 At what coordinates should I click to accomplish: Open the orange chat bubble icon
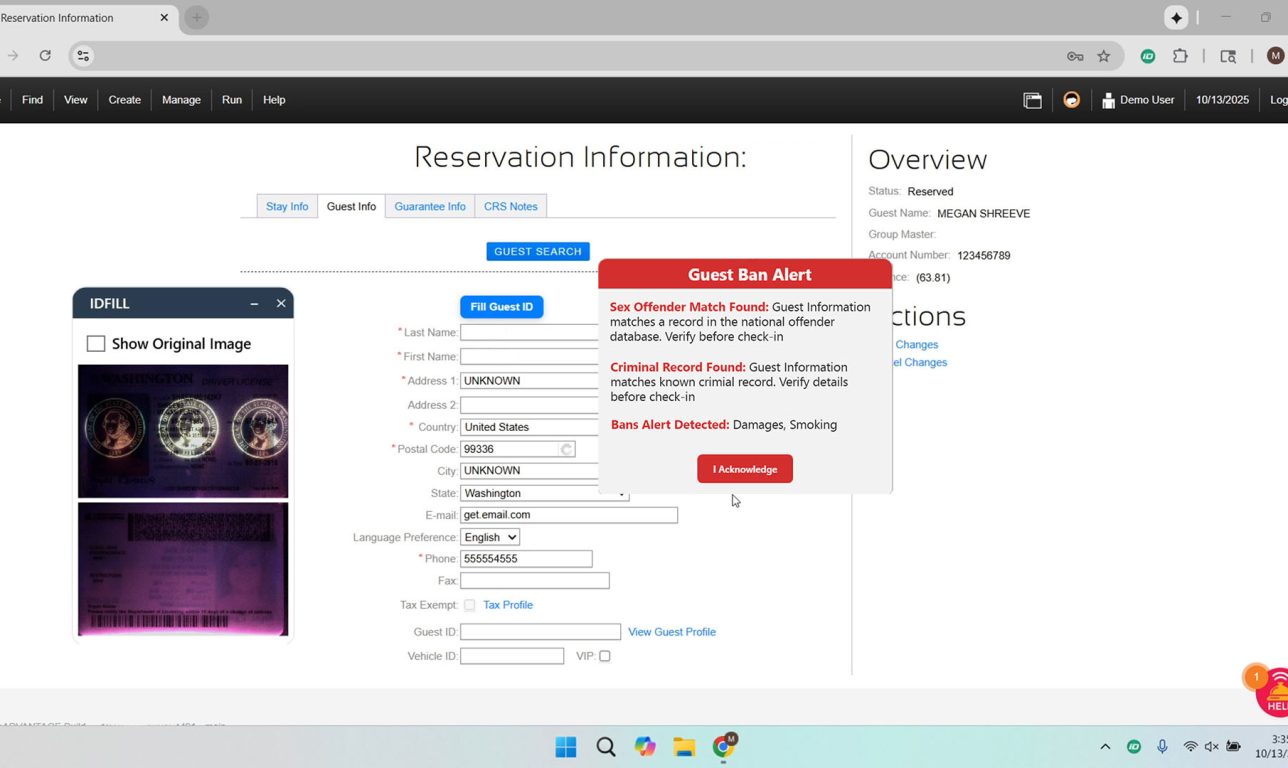coord(1071,100)
